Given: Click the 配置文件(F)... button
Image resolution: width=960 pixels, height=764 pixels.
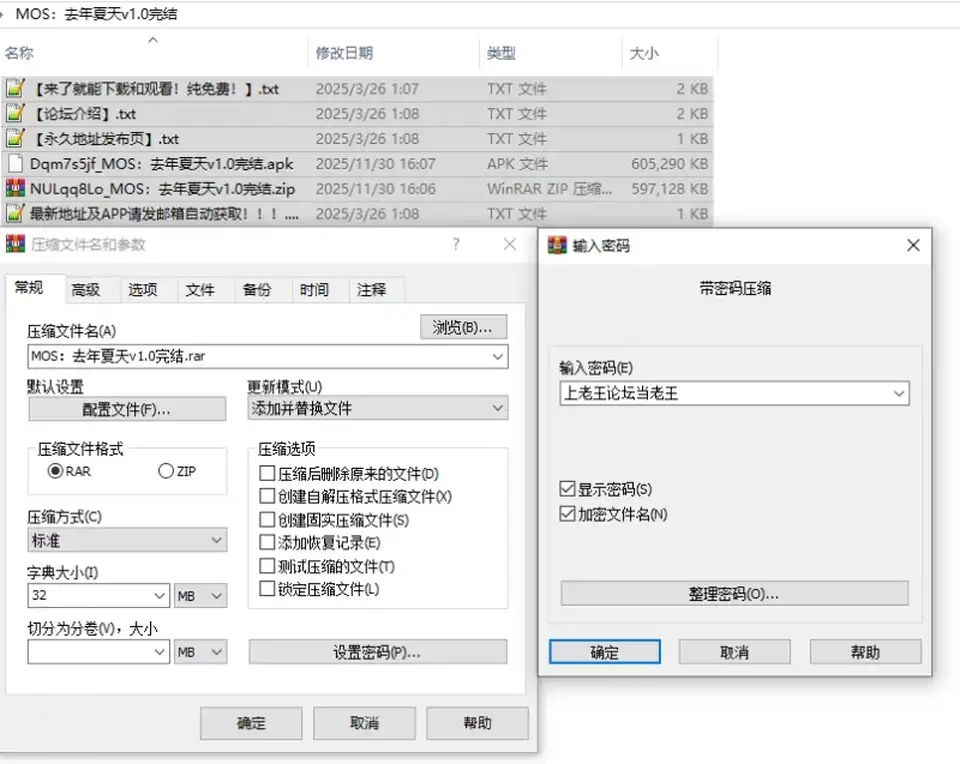Looking at the screenshot, I should pyautogui.click(x=127, y=409).
